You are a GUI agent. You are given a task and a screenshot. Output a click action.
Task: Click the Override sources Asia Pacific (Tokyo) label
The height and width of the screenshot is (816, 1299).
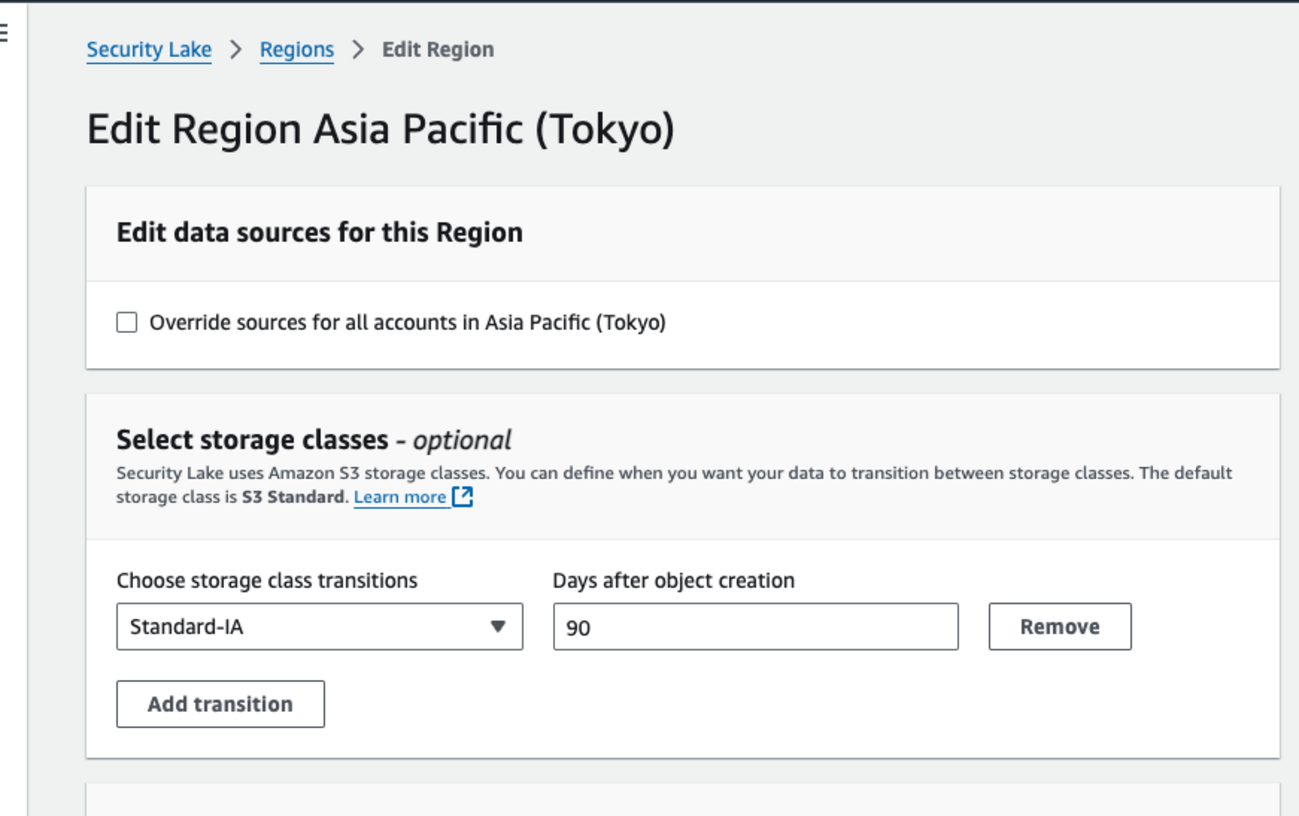coord(407,322)
